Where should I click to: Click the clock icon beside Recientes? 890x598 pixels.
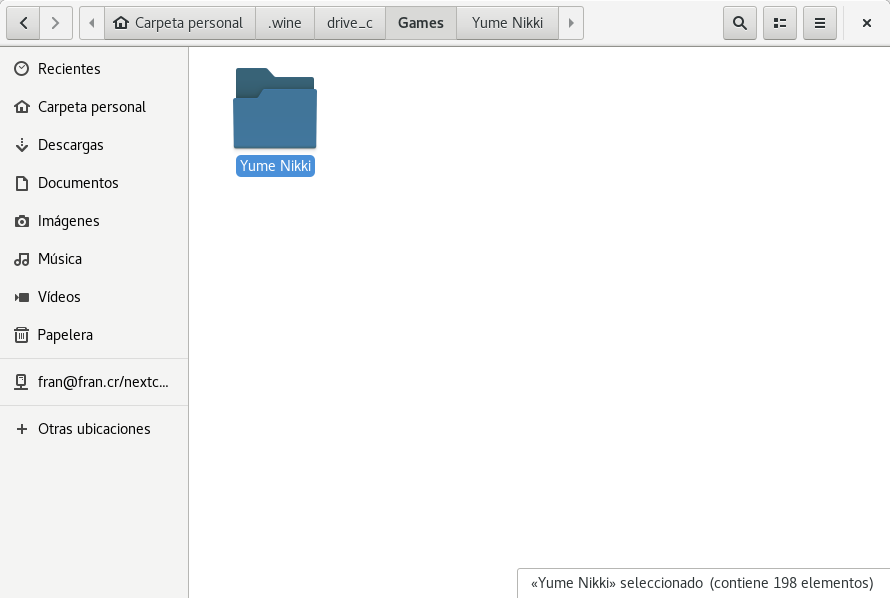tap(22, 69)
